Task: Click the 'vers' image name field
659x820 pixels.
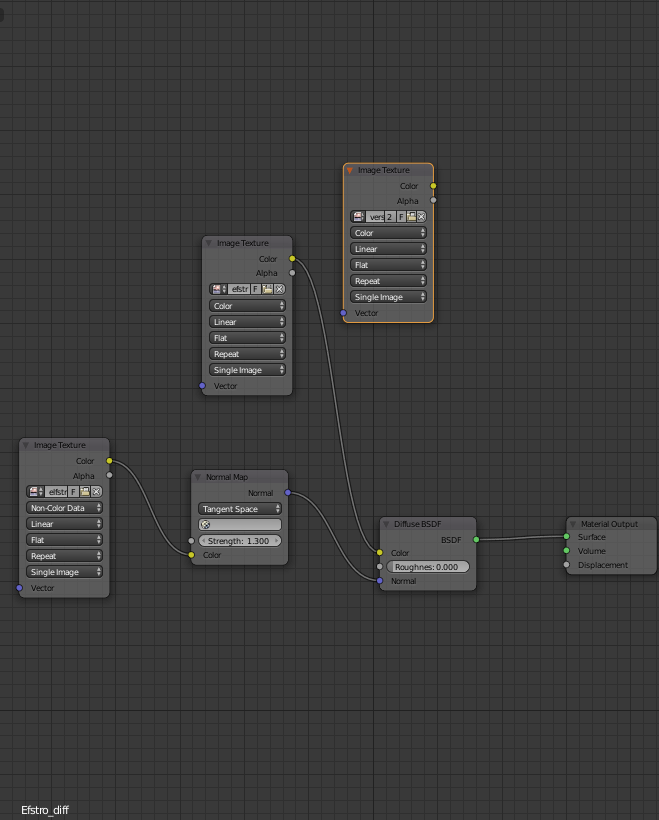Action: pos(376,217)
